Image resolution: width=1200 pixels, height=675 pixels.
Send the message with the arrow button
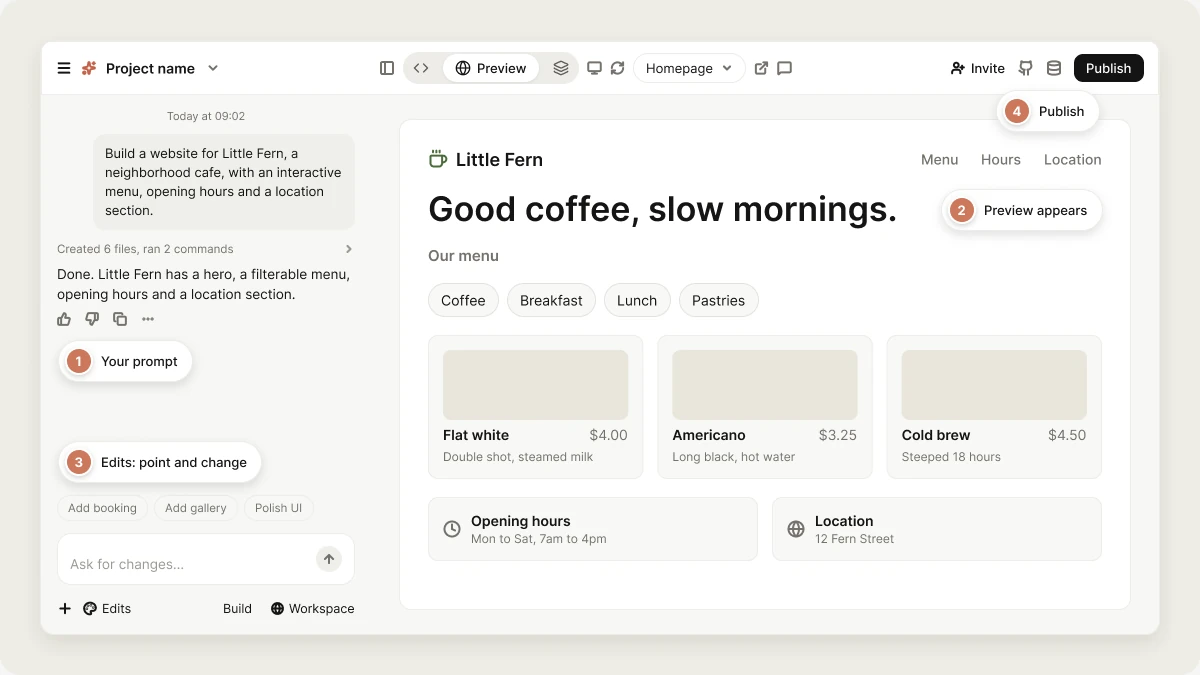click(329, 559)
